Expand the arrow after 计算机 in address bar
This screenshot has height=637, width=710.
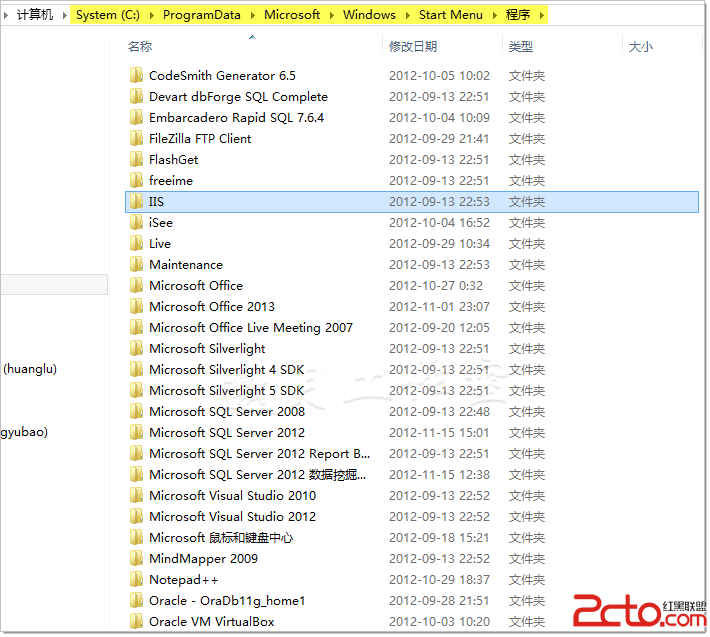click(x=65, y=15)
